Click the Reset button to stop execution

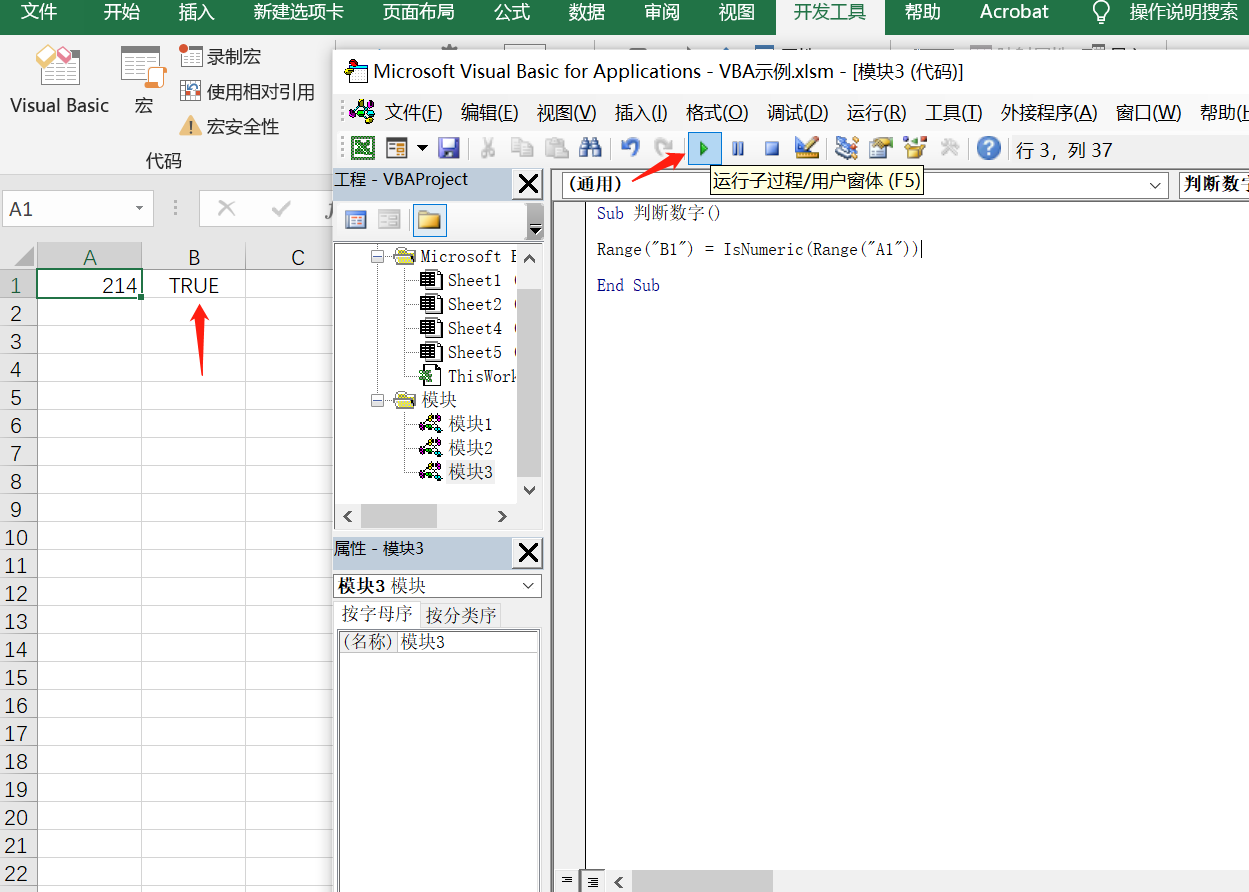(770, 148)
